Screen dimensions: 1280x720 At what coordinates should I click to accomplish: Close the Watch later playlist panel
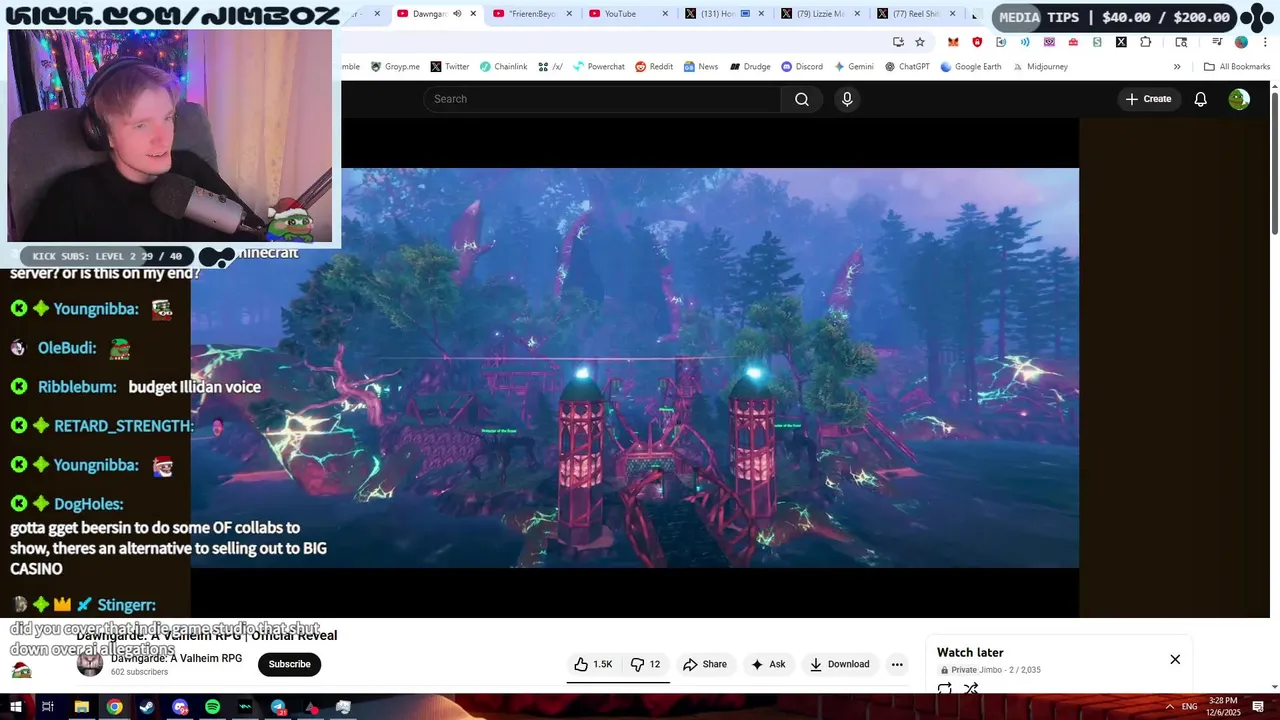1175,659
